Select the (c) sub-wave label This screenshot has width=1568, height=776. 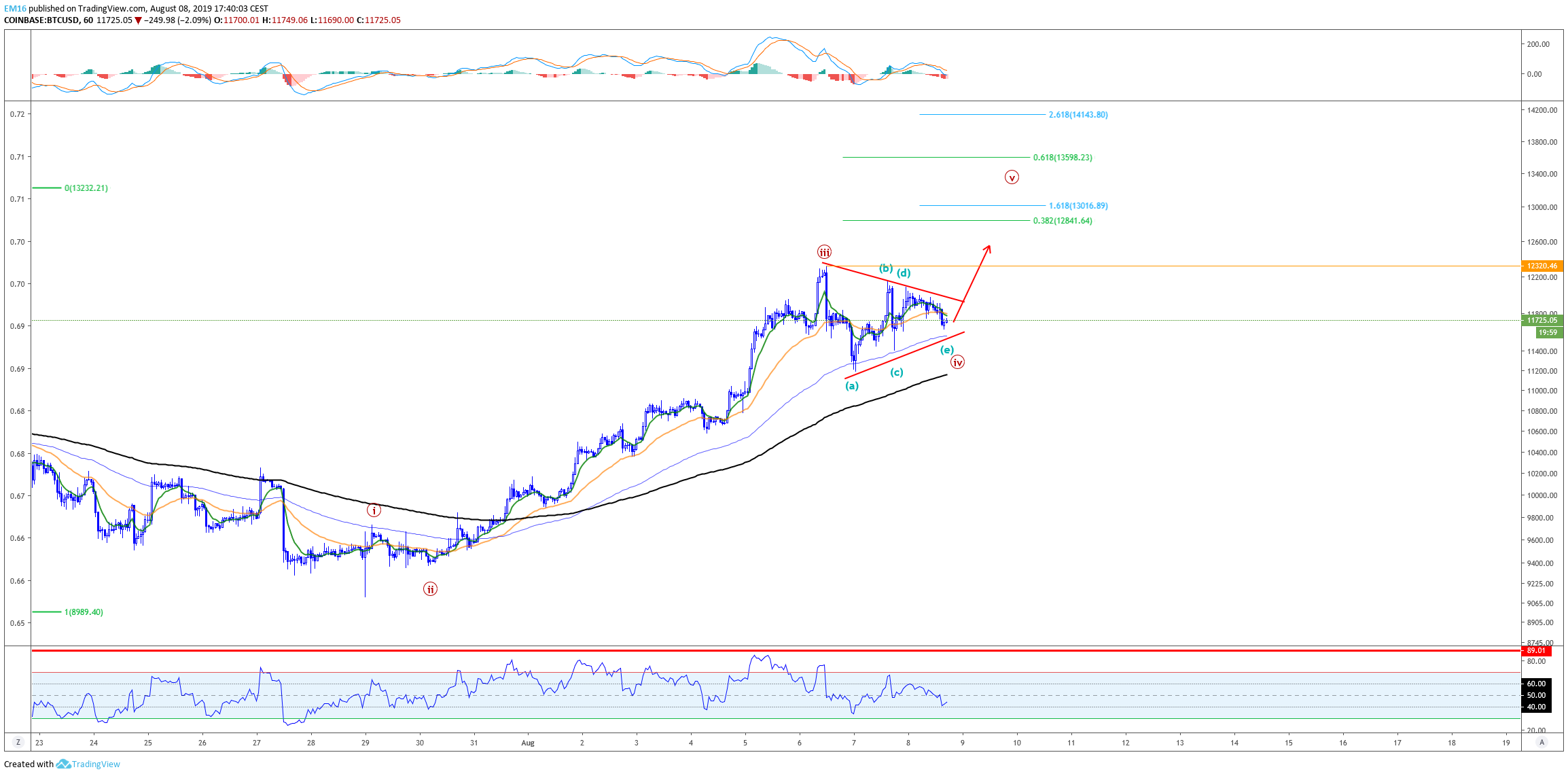pos(897,372)
